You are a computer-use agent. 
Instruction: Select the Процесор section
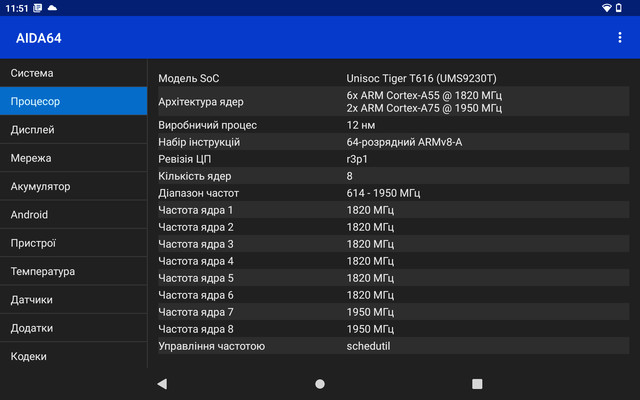(73, 101)
